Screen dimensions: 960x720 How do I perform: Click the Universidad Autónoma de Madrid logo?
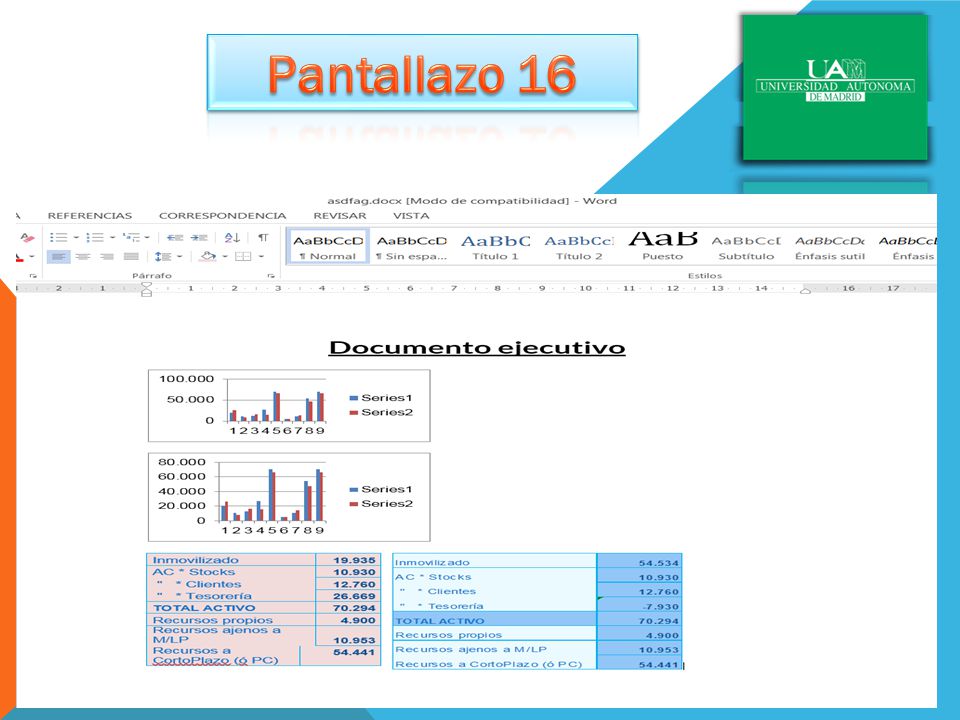coord(835,88)
